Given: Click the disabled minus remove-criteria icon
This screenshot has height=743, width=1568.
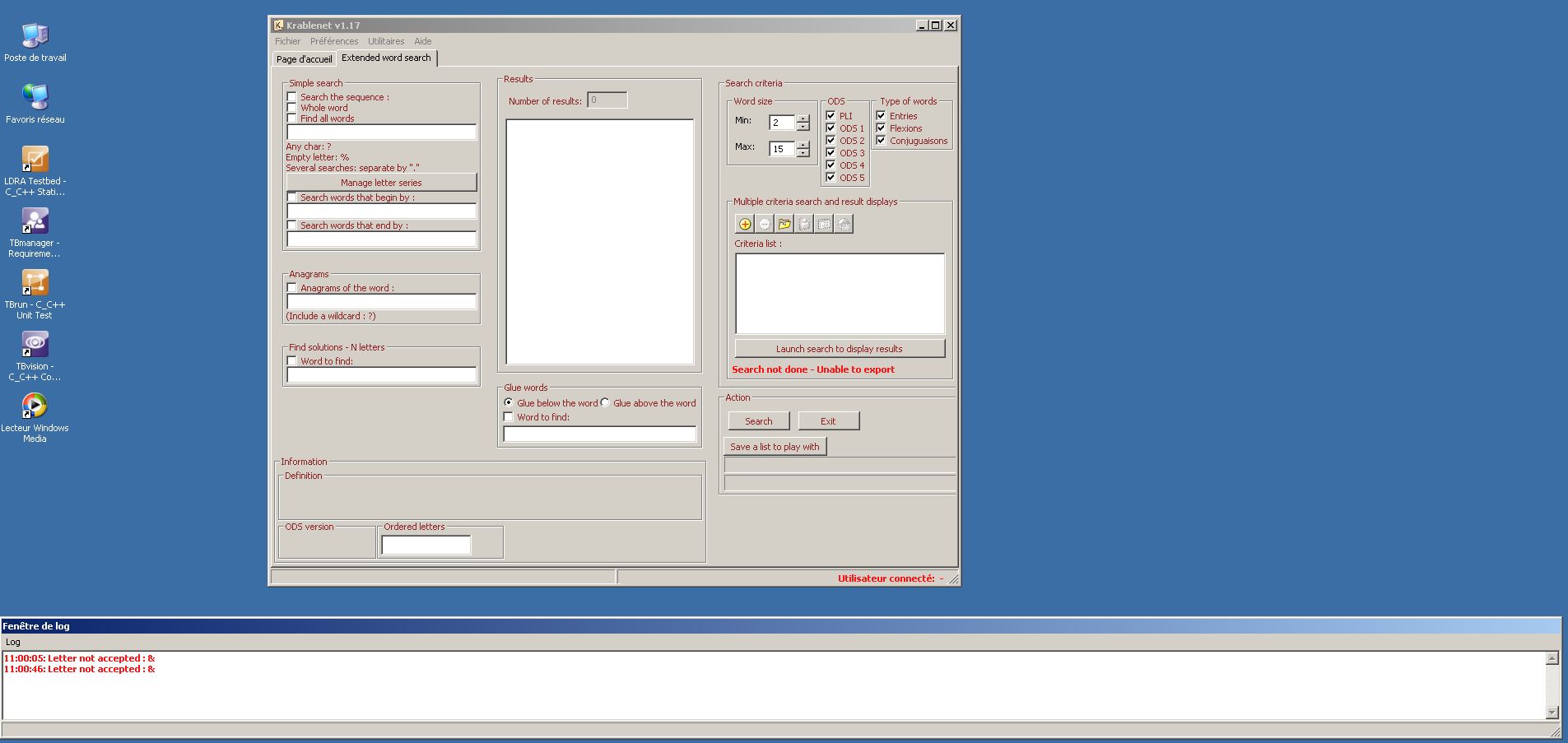Looking at the screenshot, I should tap(765, 224).
